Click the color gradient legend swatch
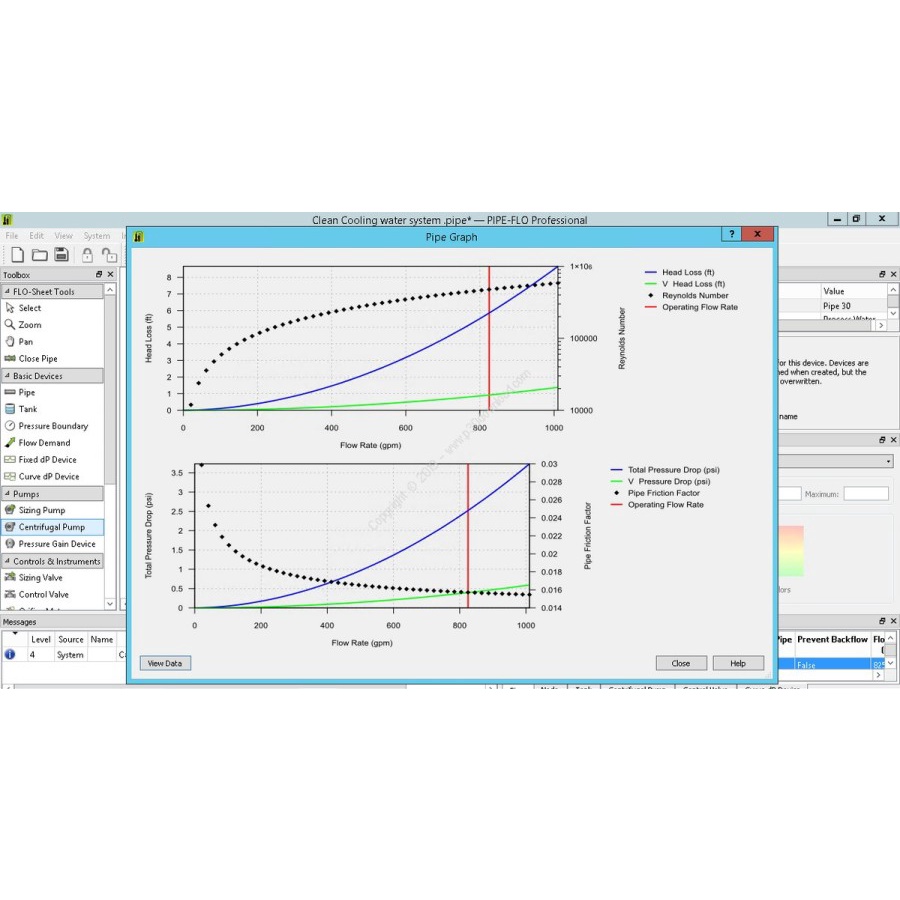The height and width of the screenshot is (900, 900). point(792,551)
